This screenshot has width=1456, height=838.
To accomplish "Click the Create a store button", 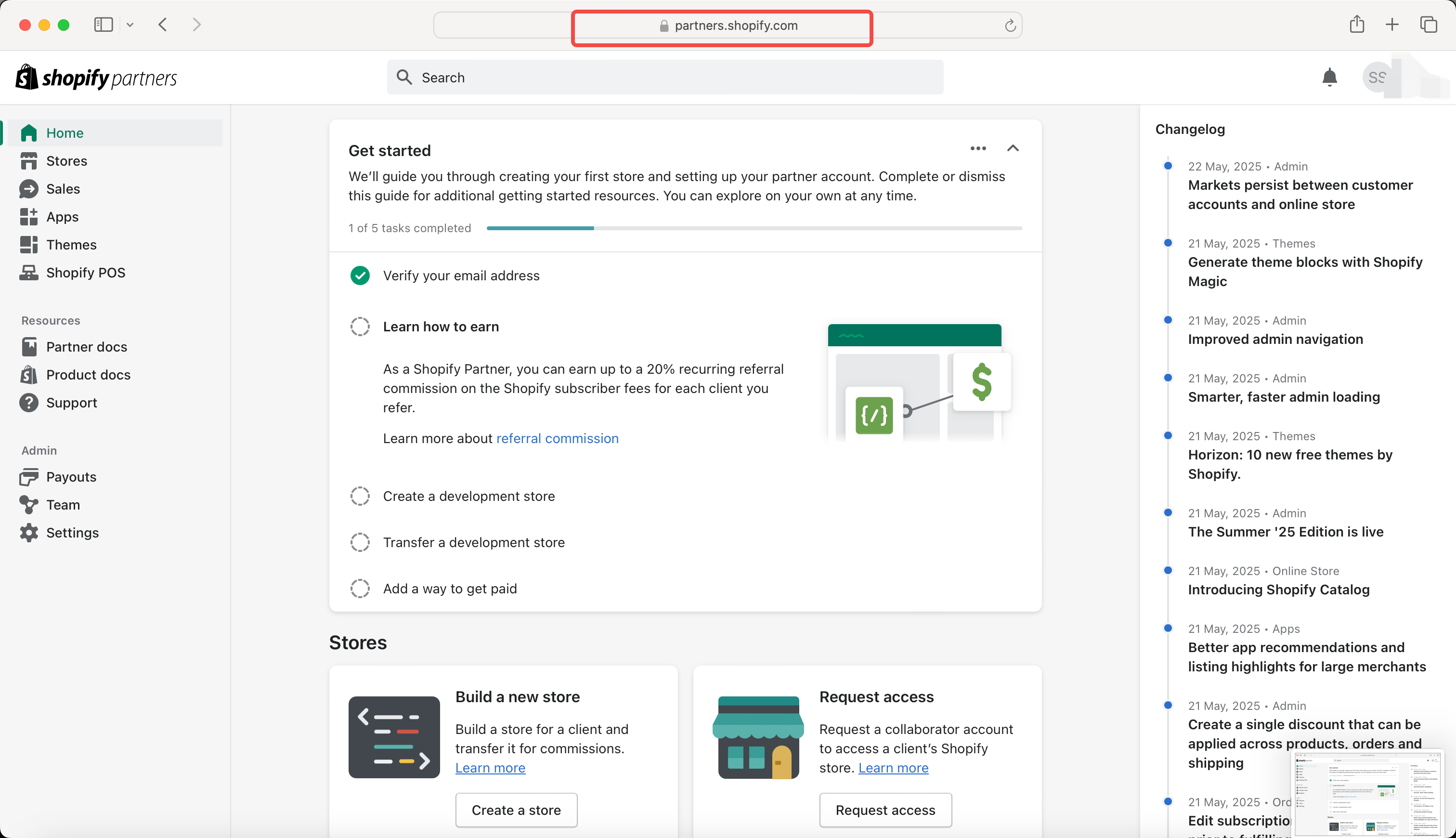I will pyautogui.click(x=516, y=810).
